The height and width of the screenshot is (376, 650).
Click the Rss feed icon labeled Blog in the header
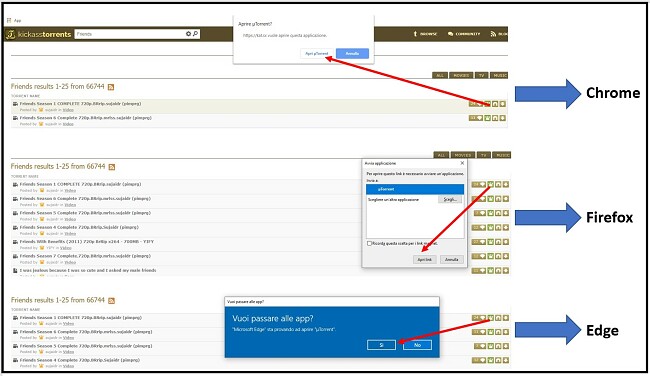493,34
